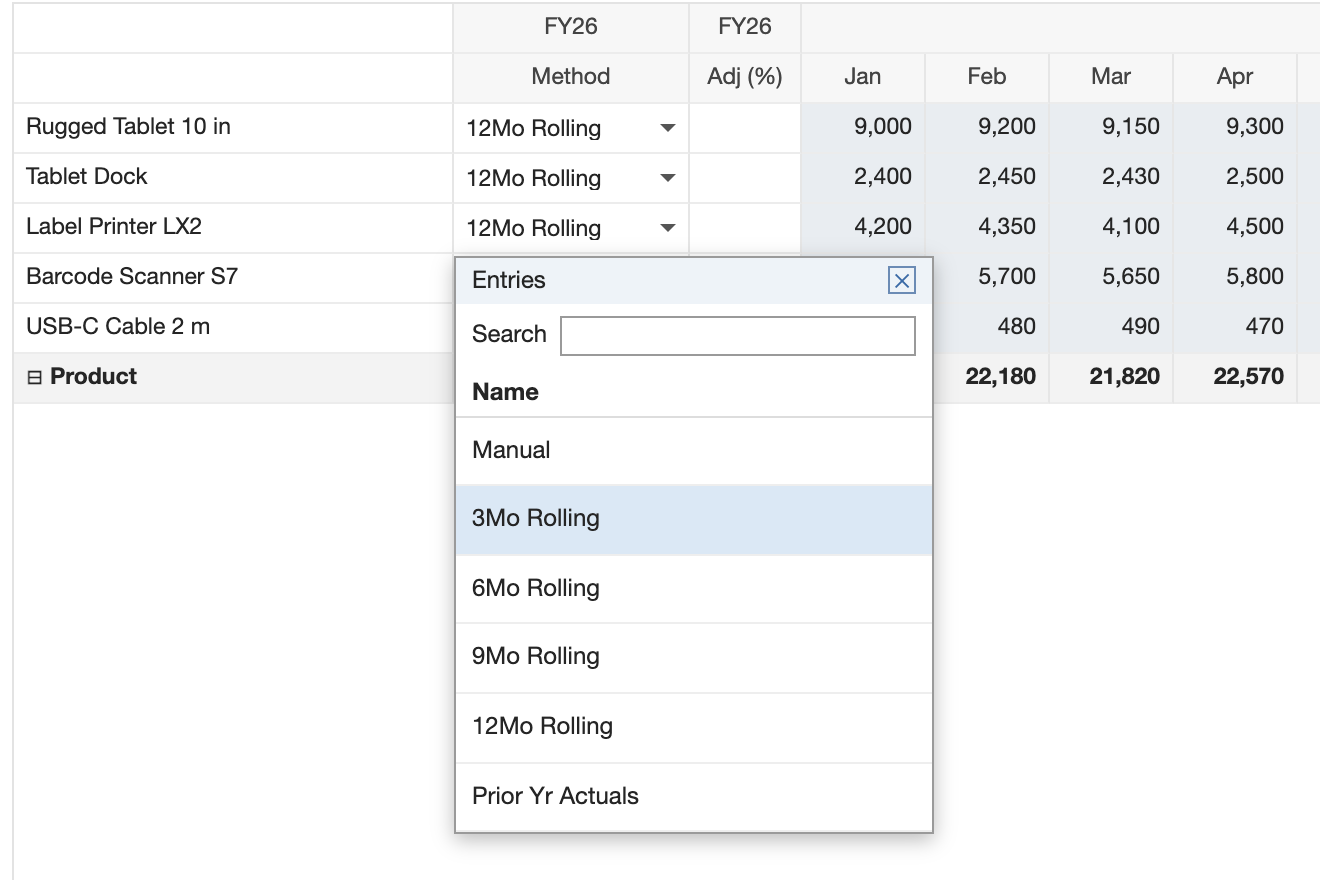The width and height of the screenshot is (1320, 880).
Task: Click the Adj (%) column header
Action: [745, 77]
